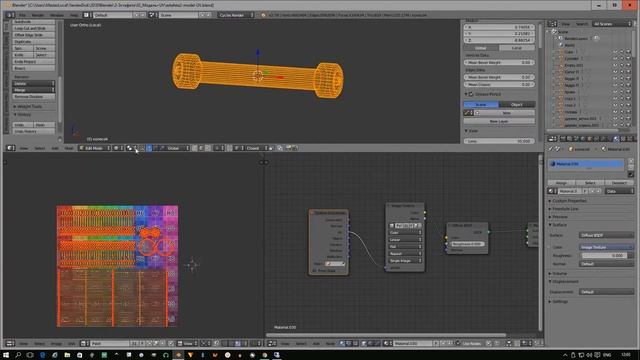Expand the Freestyle Line panel

[565, 209]
